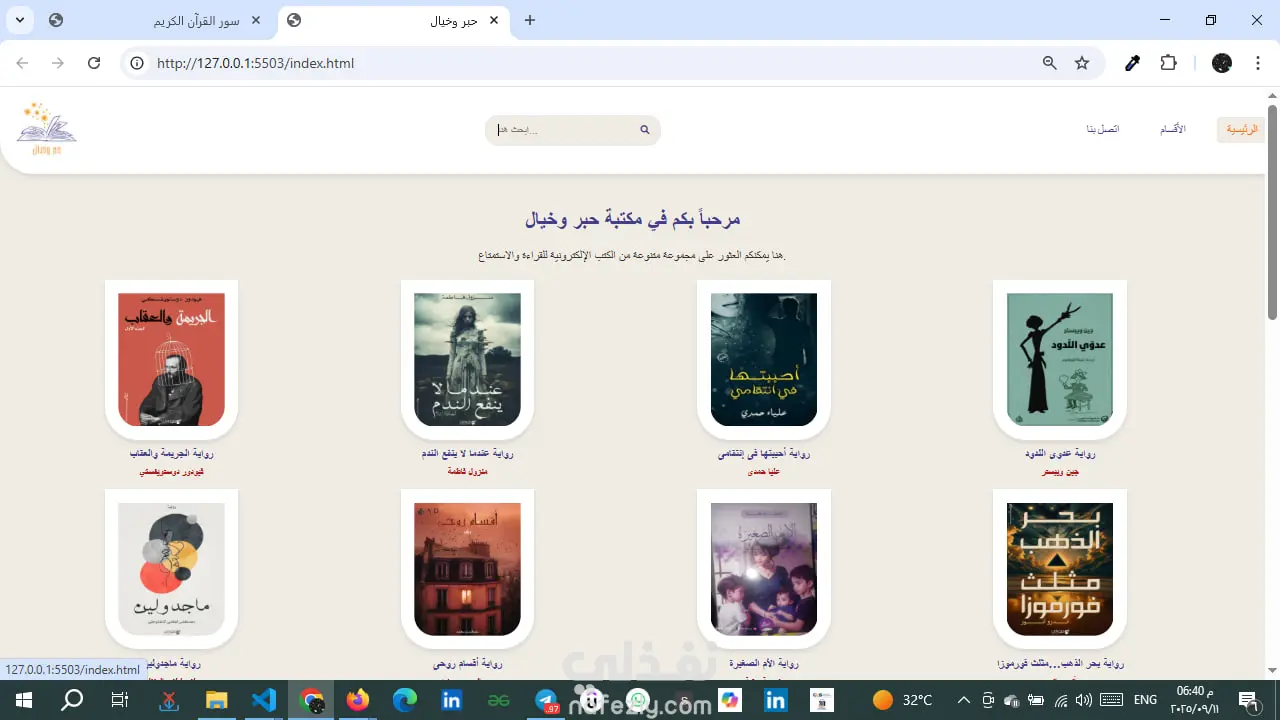Click the page vertical scrollbar thumb
The height and width of the screenshot is (720, 1280).
(1272, 213)
